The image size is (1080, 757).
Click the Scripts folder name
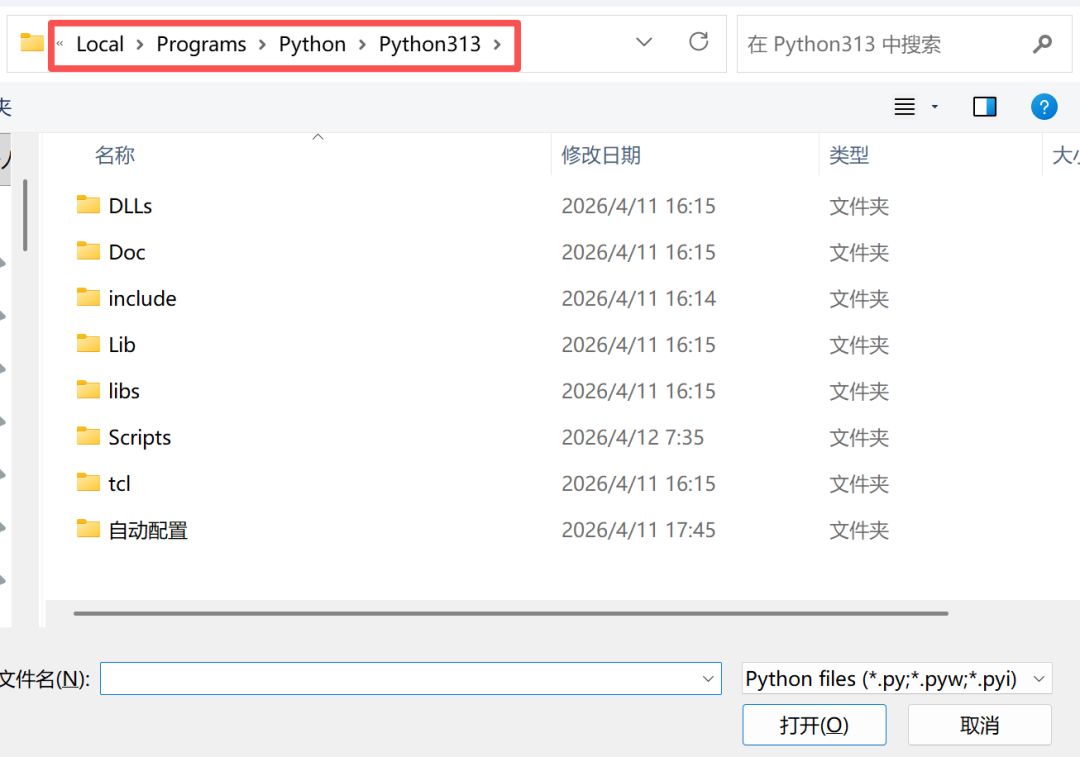pos(140,437)
